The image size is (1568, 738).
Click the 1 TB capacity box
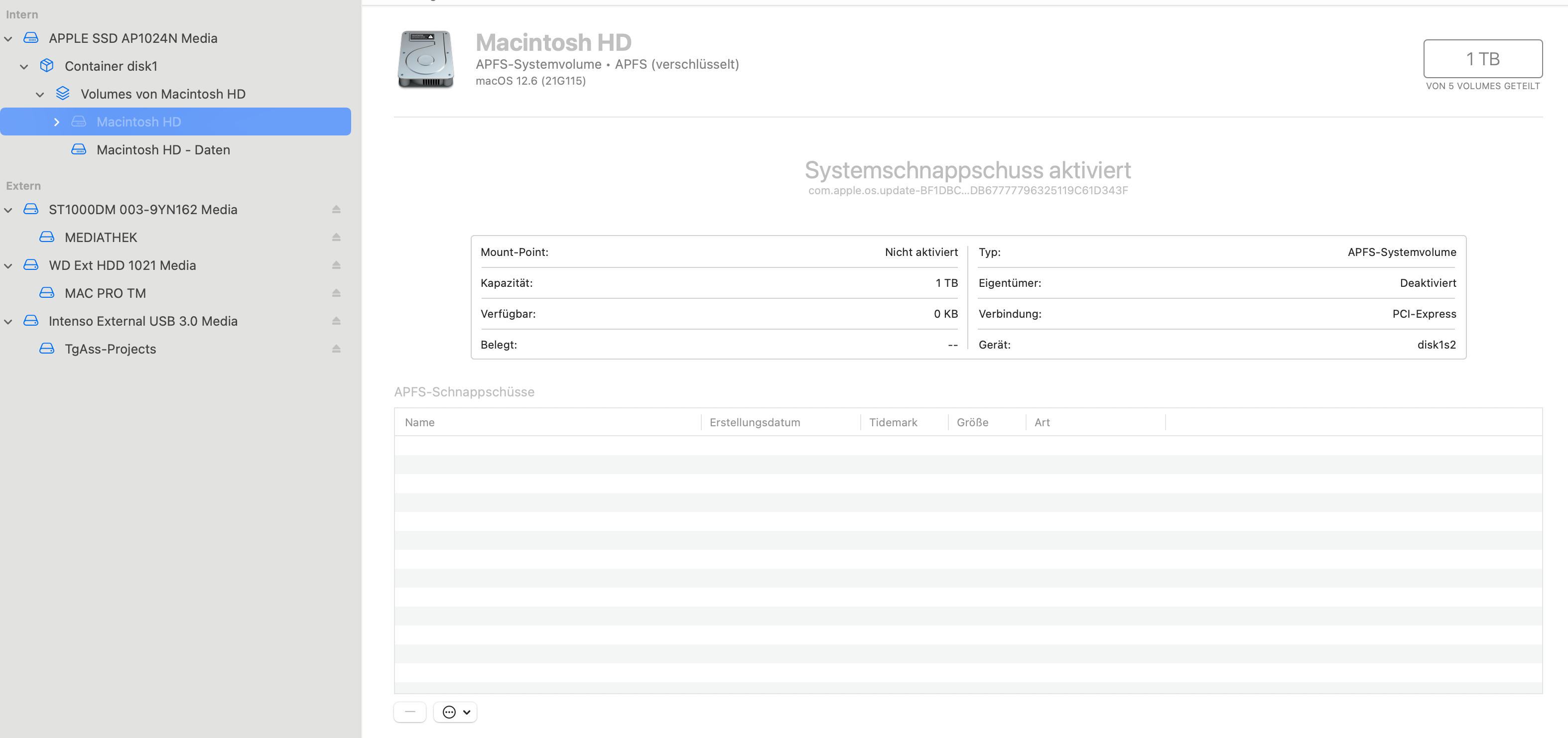point(1482,59)
